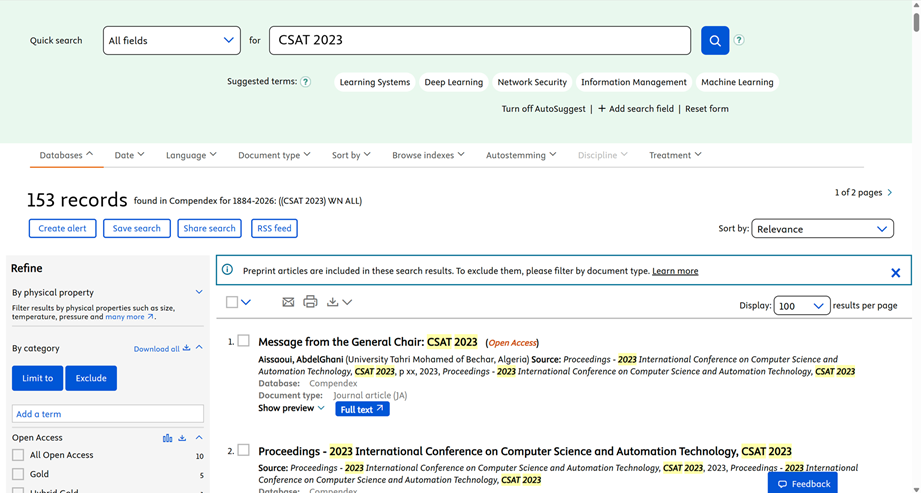Screen dimensions: 921x493
Task: Email selected records via envelope icon
Action: click(288, 302)
